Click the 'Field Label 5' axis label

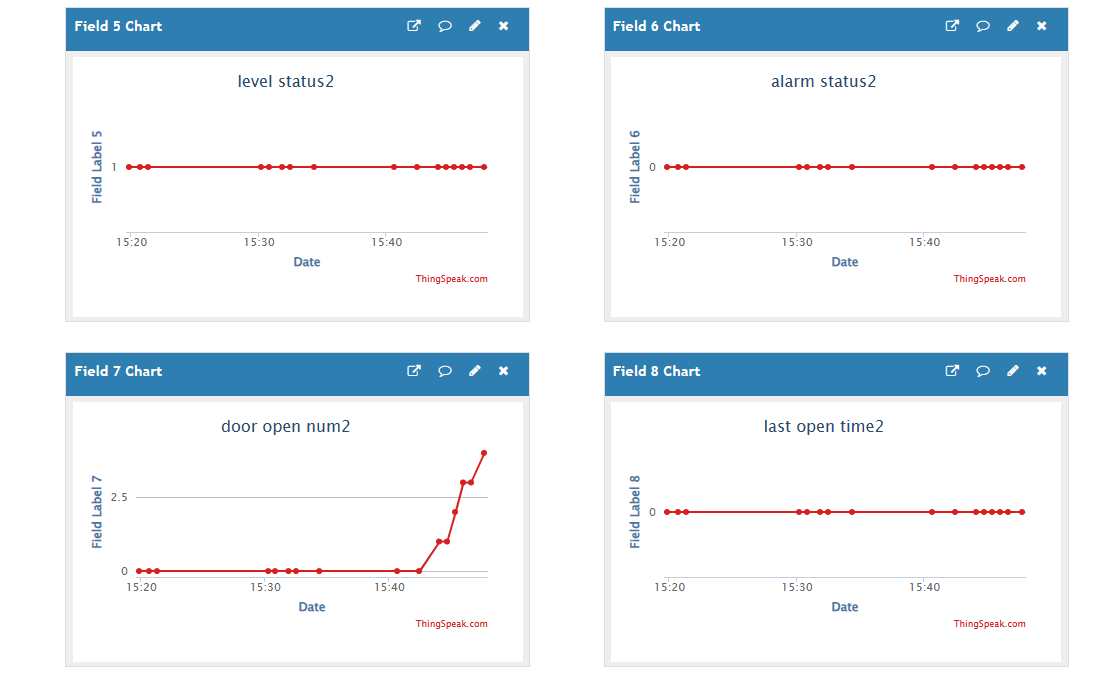[97, 167]
